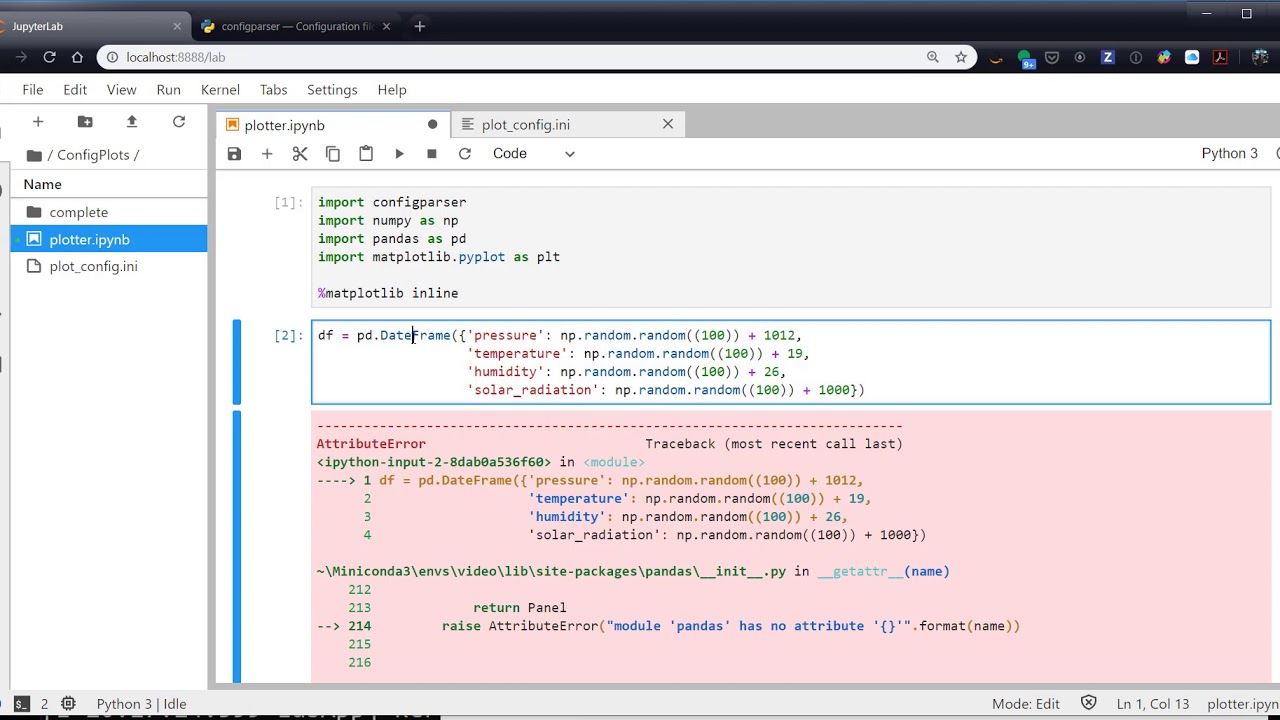Viewport: 1280px width, 720px height.
Task: Click the unsaved-changes dot on plotter.ipynb tab
Action: click(x=432, y=125)
